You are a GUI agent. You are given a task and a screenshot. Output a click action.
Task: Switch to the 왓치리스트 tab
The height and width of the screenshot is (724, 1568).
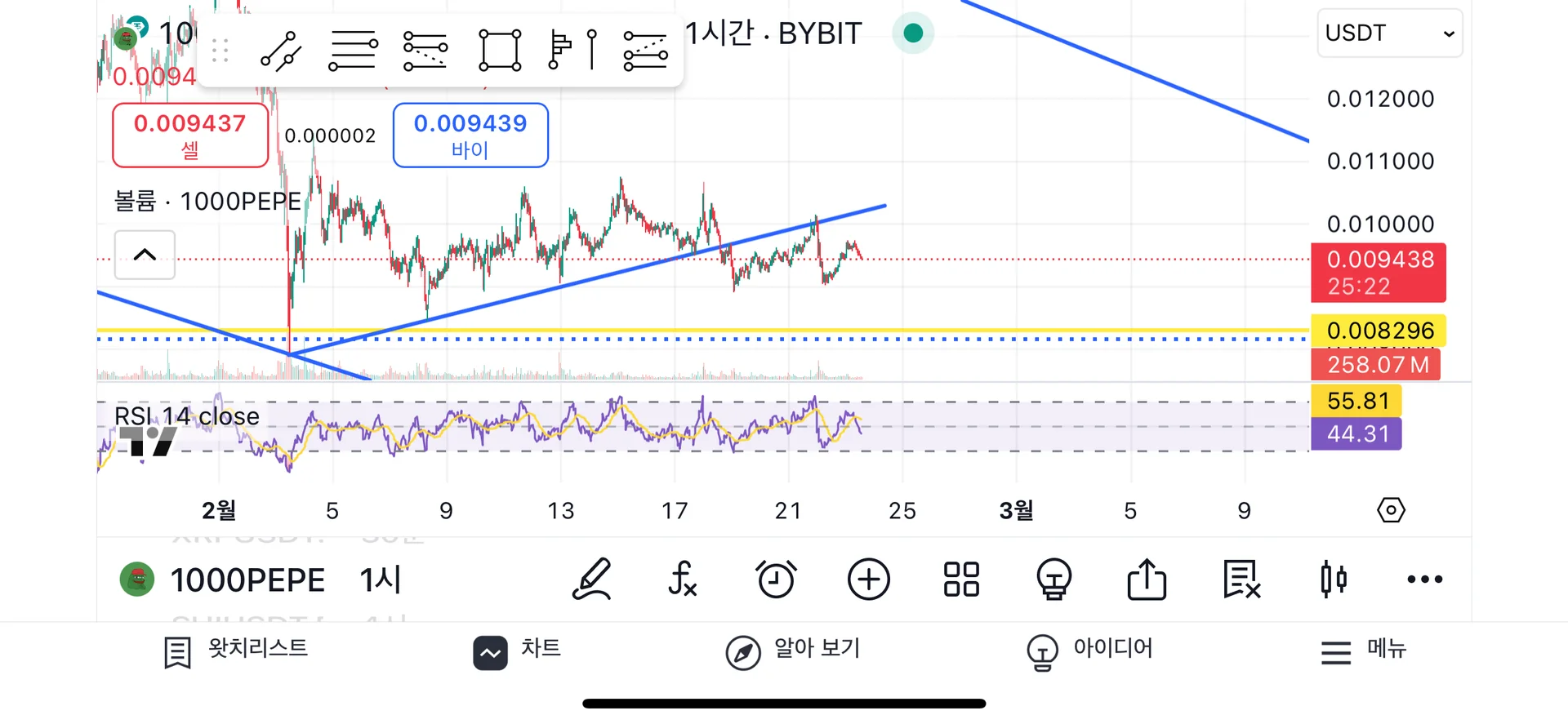tap(236, 651)
